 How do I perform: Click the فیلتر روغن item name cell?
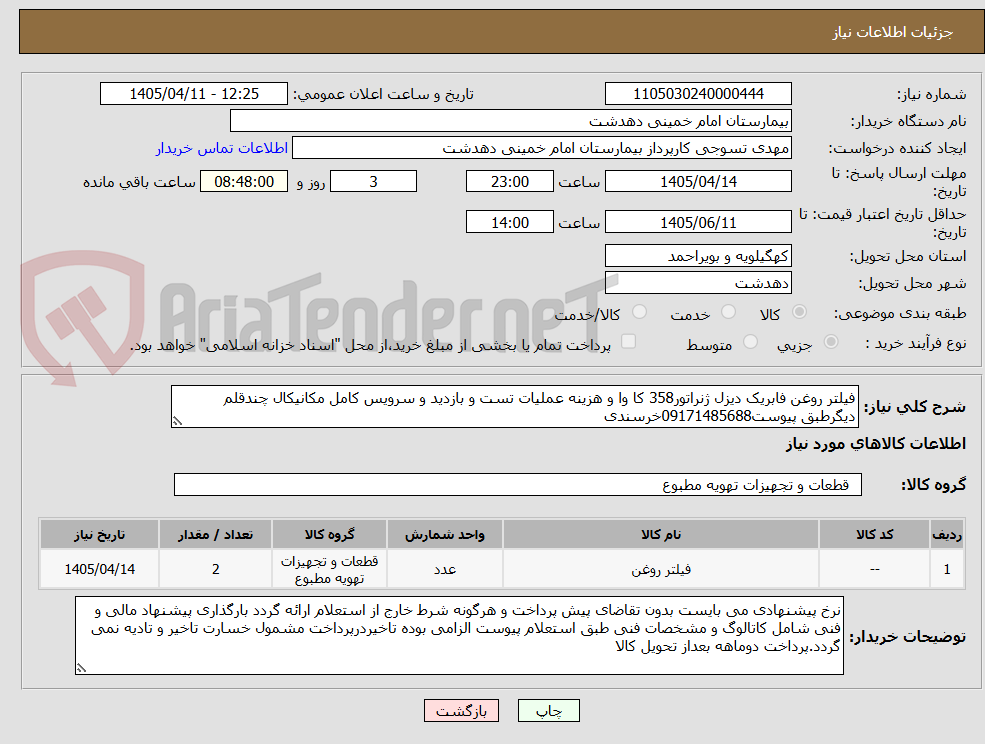tap(661, 569)
